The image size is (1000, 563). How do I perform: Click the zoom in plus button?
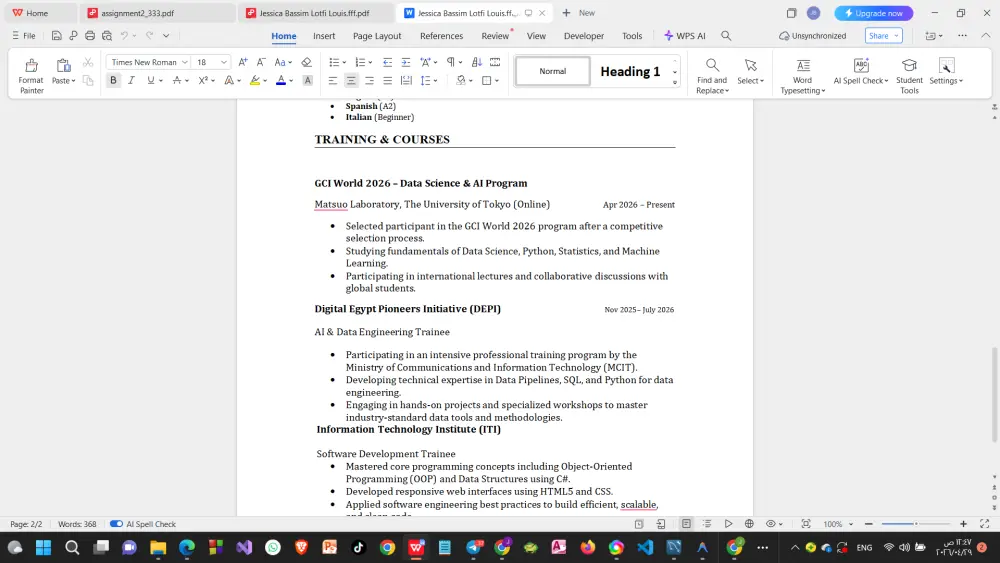[x=963, y=523]
